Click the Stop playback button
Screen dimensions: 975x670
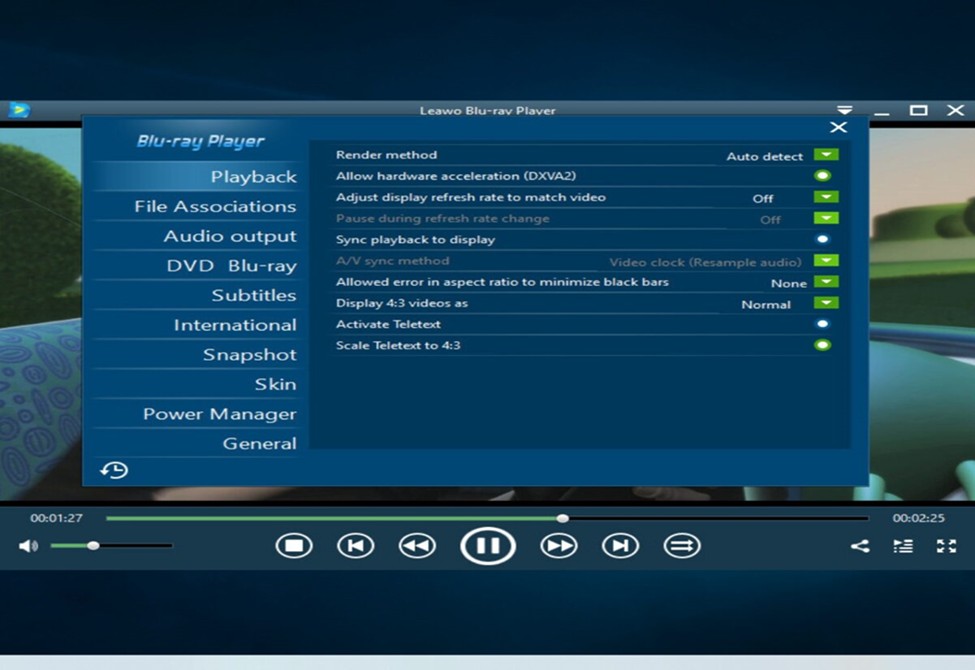pos(294,546)
